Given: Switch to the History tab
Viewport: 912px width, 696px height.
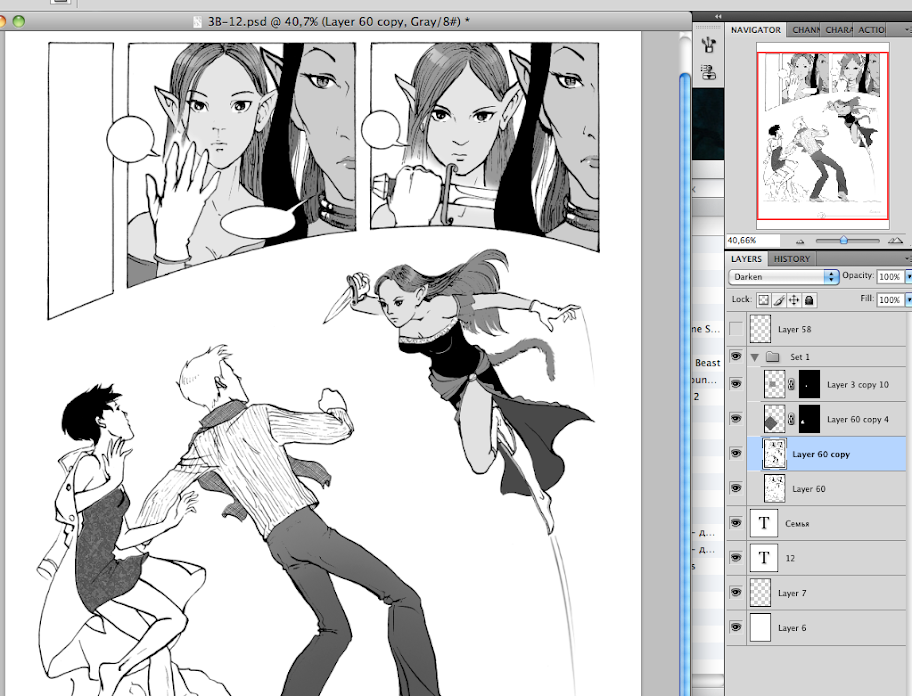Looking at the screenshot, I should click(x=792, y=259).
